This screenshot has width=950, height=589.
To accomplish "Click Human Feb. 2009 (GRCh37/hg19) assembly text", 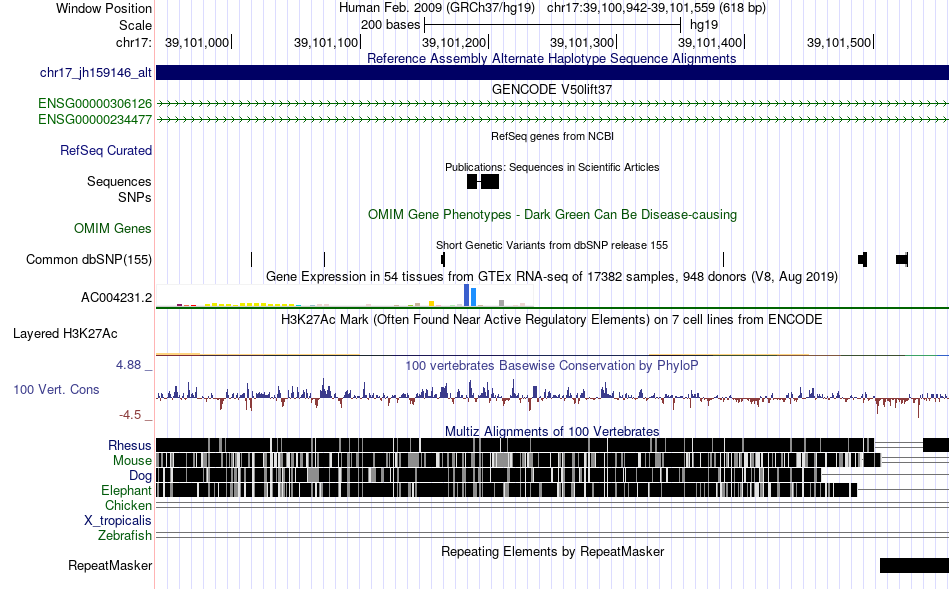I will 437,8.
